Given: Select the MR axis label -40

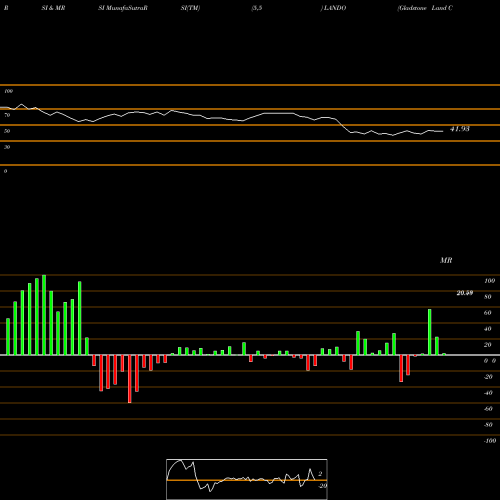Looking at the screenshot, I should pyautogui.click(x=488, y=393).
